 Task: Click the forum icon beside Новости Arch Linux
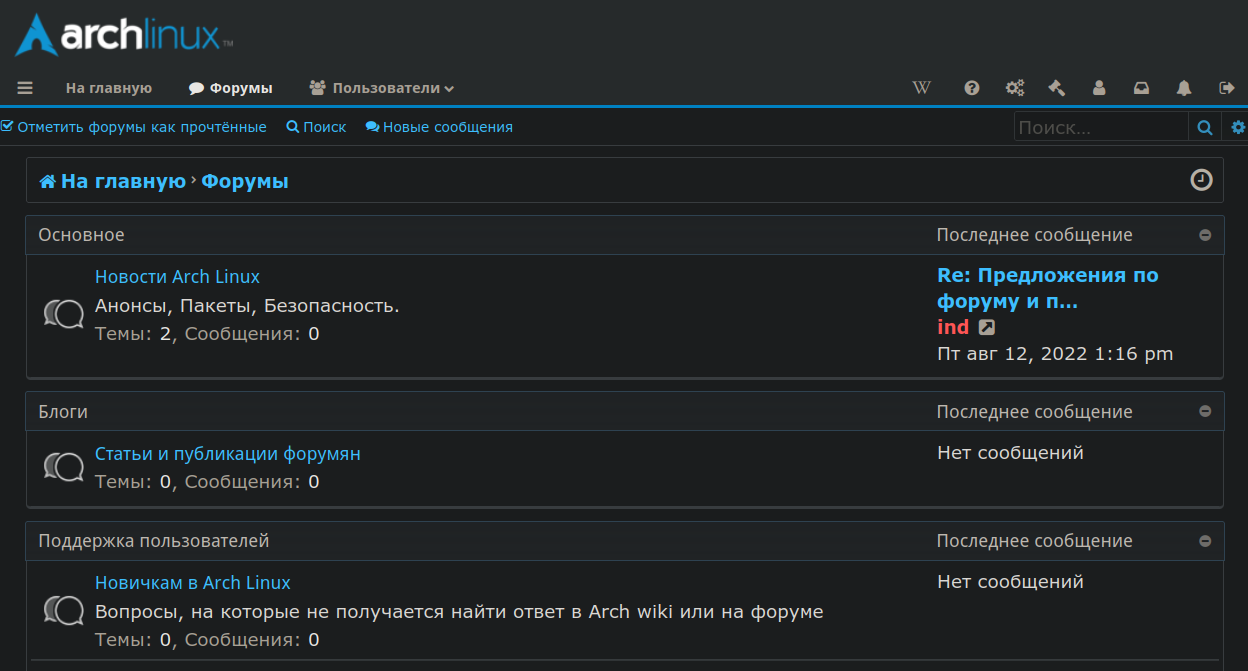[x=64, y=315]
